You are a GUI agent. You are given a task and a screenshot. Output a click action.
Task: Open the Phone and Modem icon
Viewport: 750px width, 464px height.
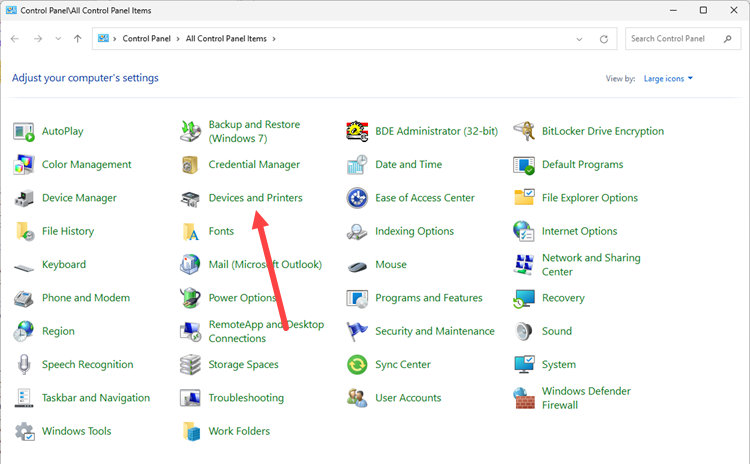click(23, 298)
